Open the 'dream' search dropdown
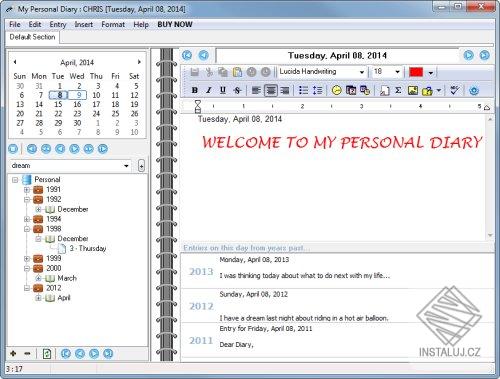The image size is (500, 379). 126,166
